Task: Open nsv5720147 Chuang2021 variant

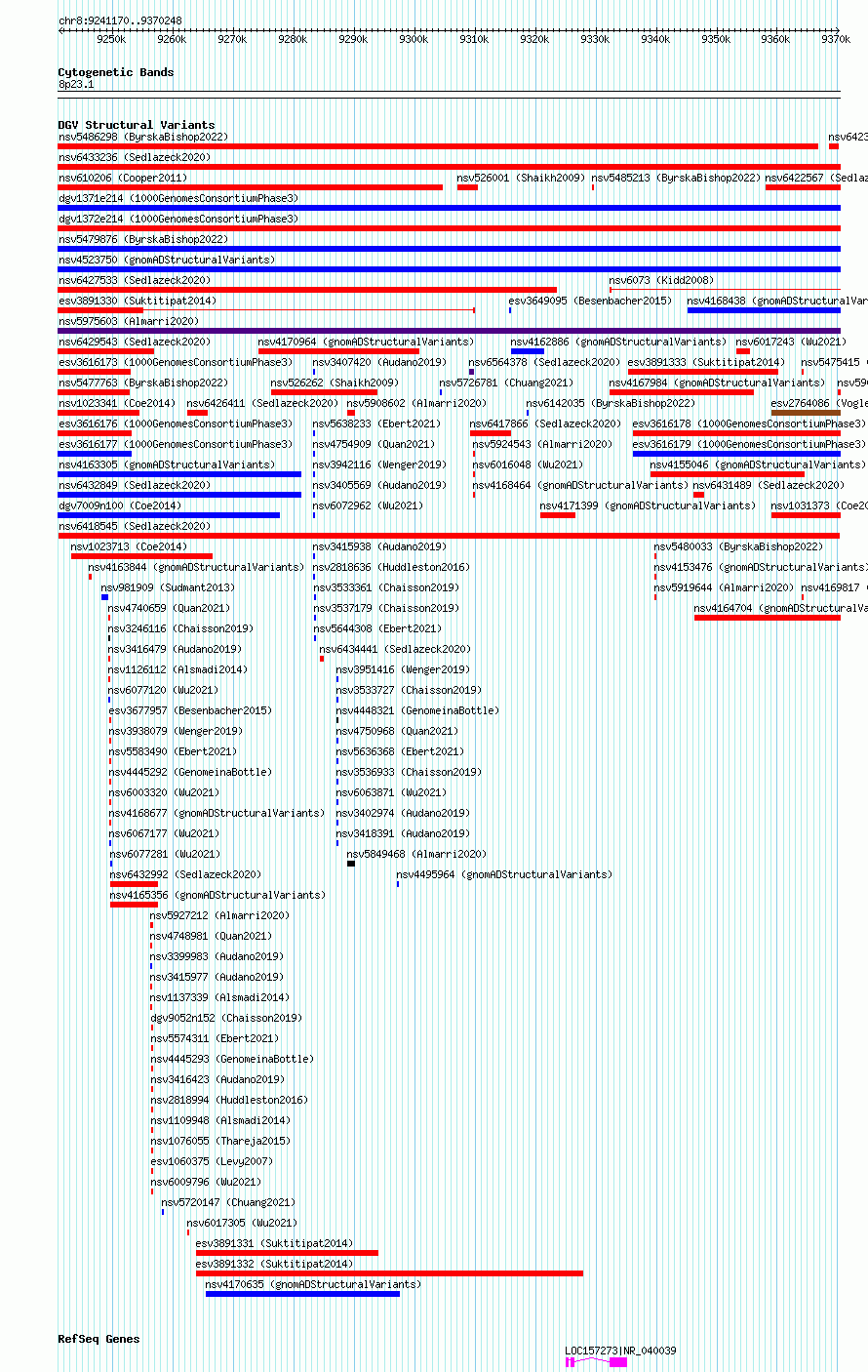Action: pyautogui.click(x=228, y=1202)
